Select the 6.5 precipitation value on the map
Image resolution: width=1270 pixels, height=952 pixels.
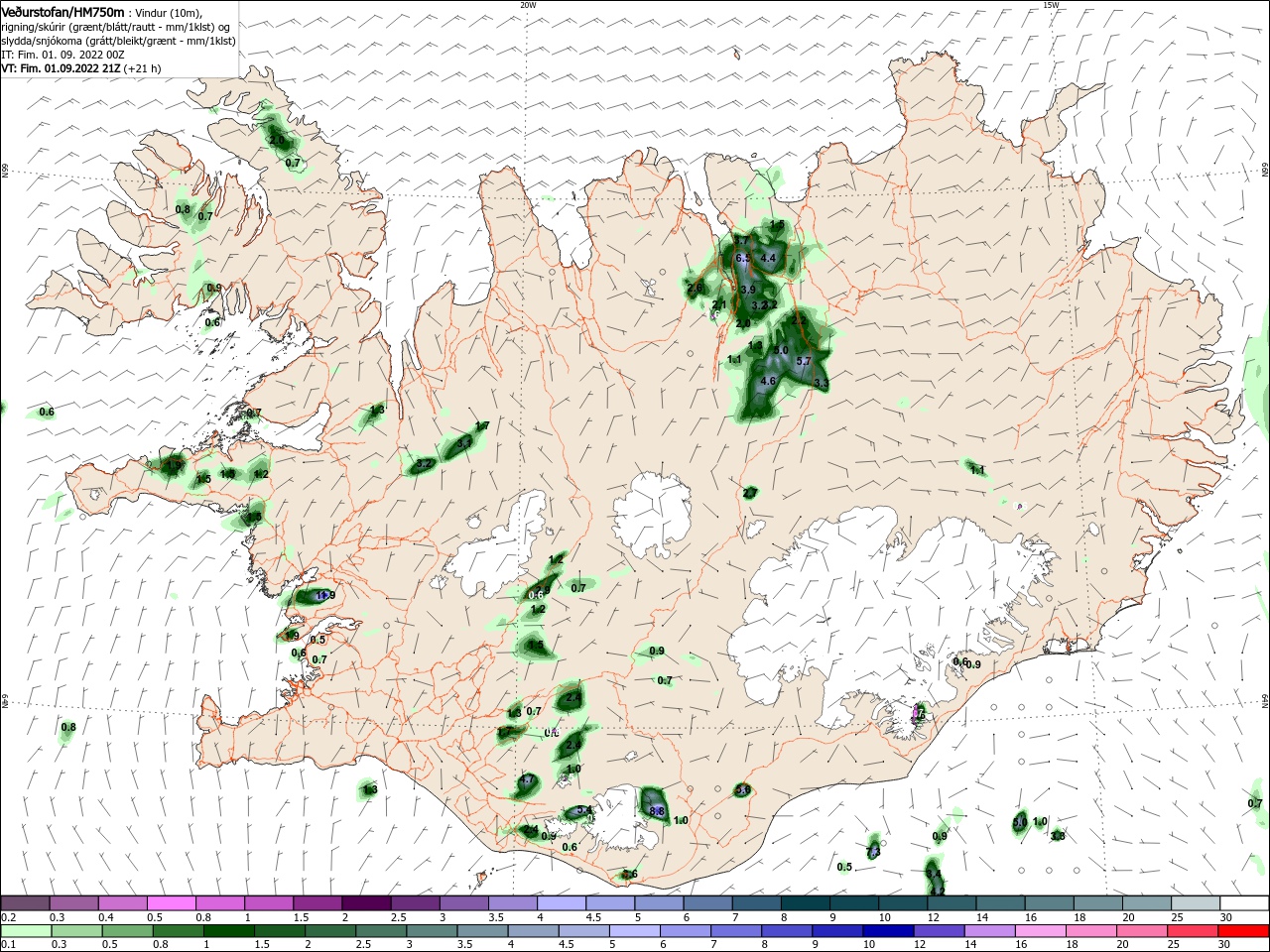[744, 258]
